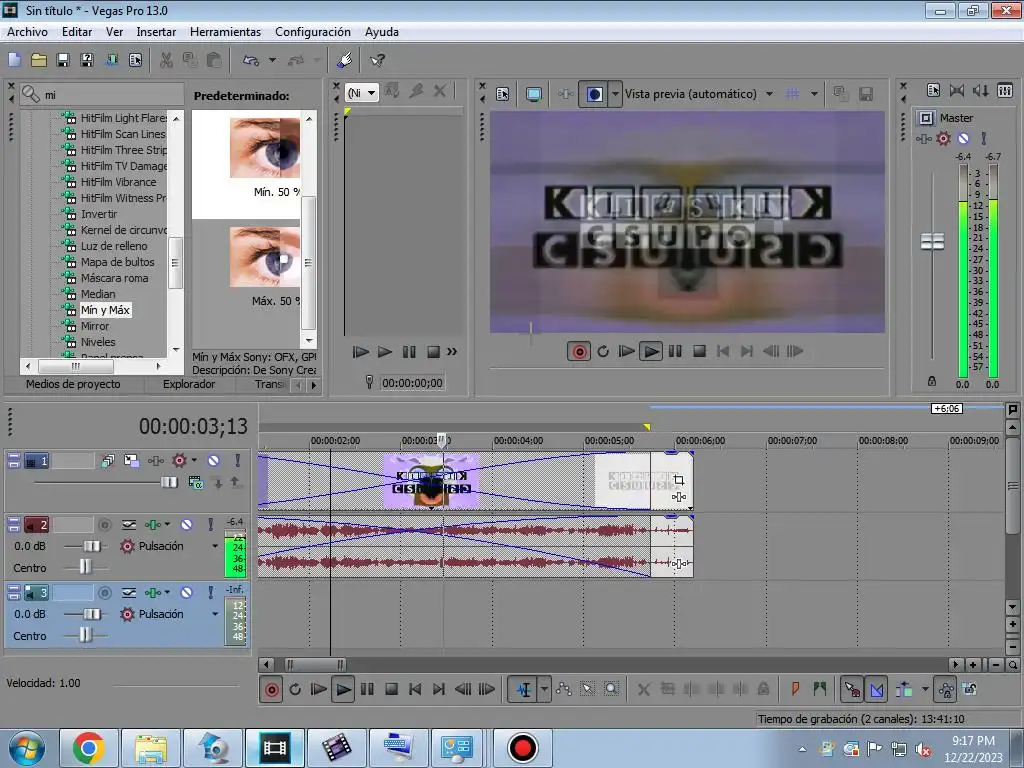Select the Zoom Edit tool magnifier
This screenshot has height=768, width=1024.
pos(611,689)
